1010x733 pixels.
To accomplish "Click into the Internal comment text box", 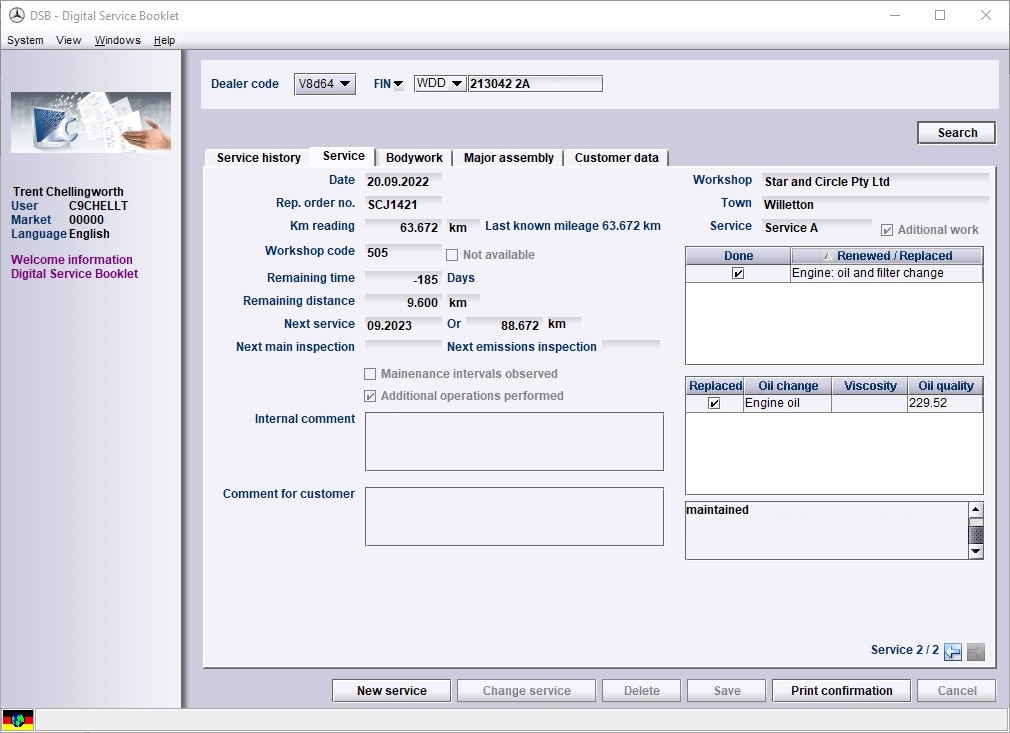I will tap(514, 442).
